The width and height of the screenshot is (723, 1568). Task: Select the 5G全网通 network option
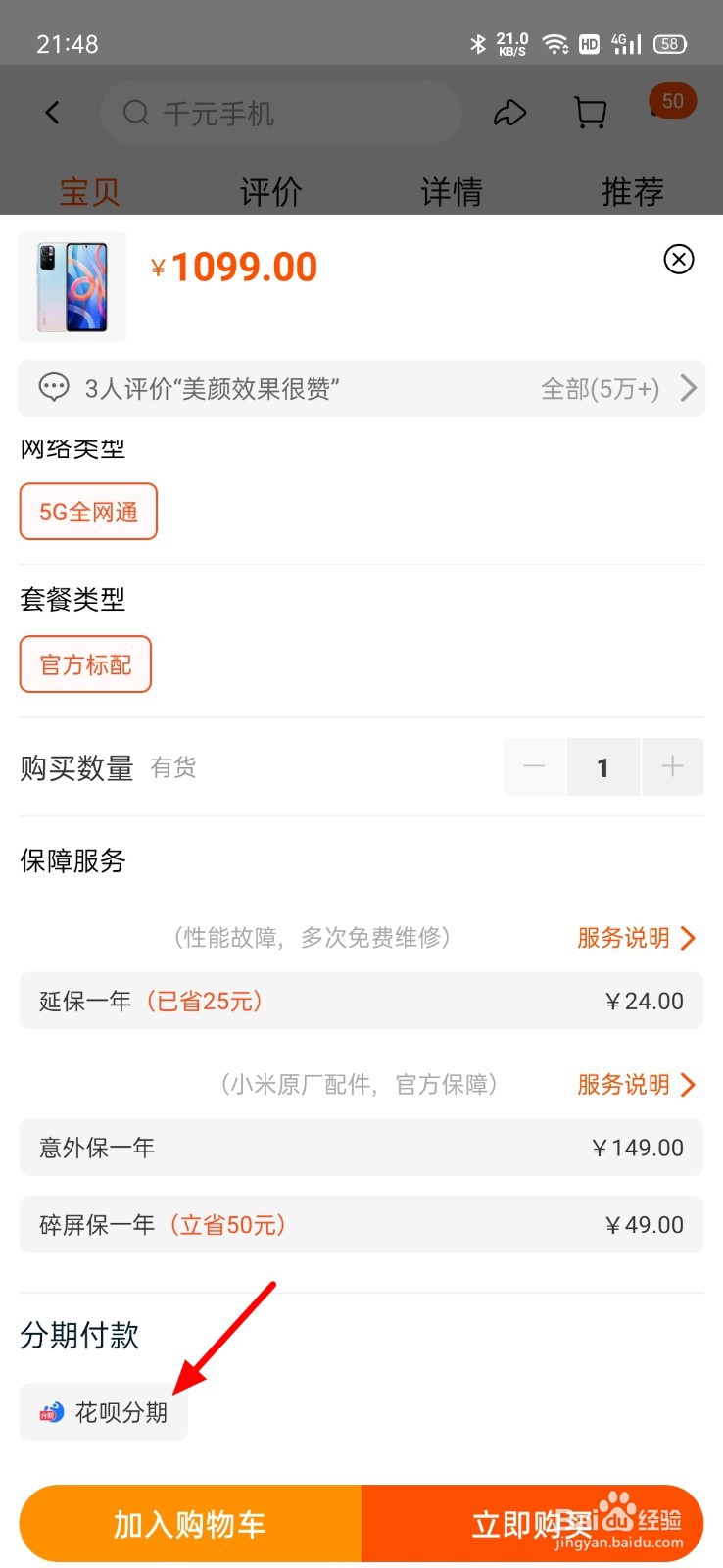pos(88,512)
